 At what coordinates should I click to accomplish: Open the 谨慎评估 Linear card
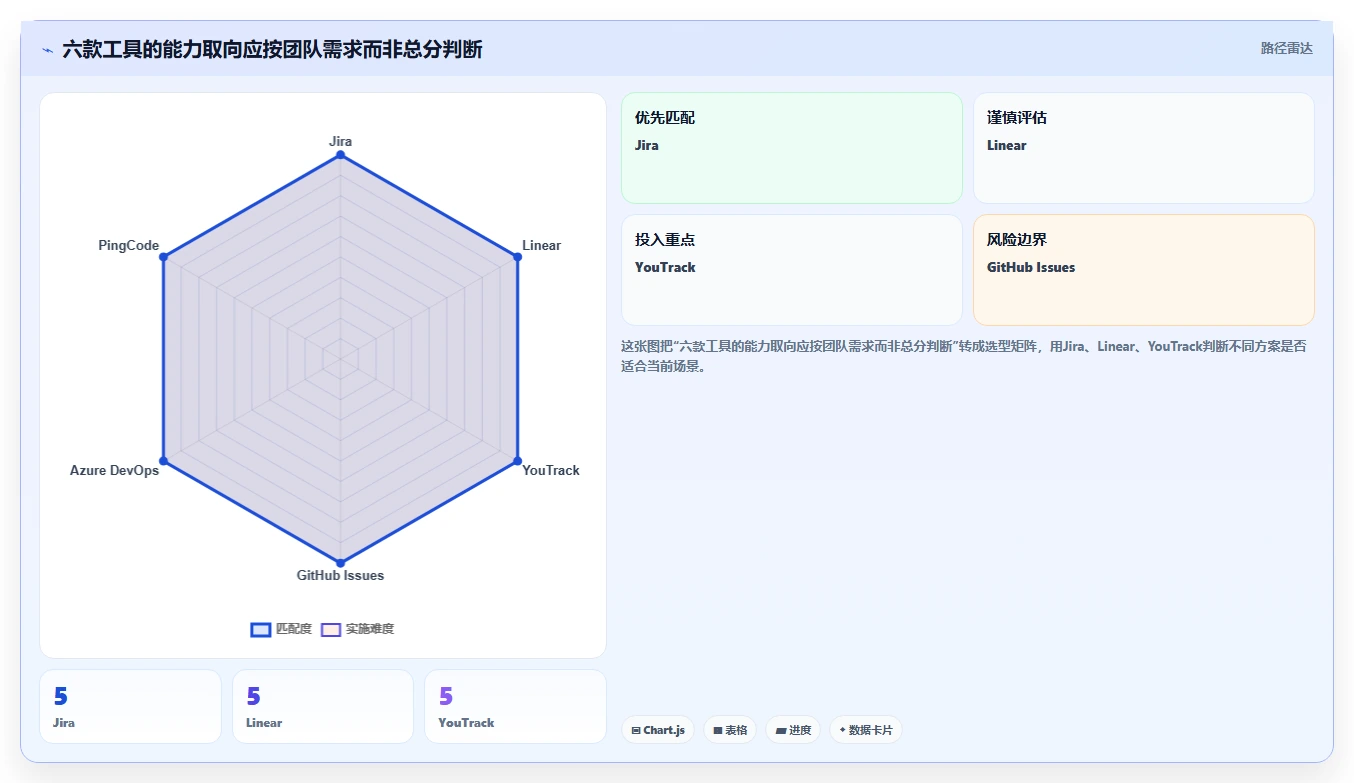coord(1143,148)
